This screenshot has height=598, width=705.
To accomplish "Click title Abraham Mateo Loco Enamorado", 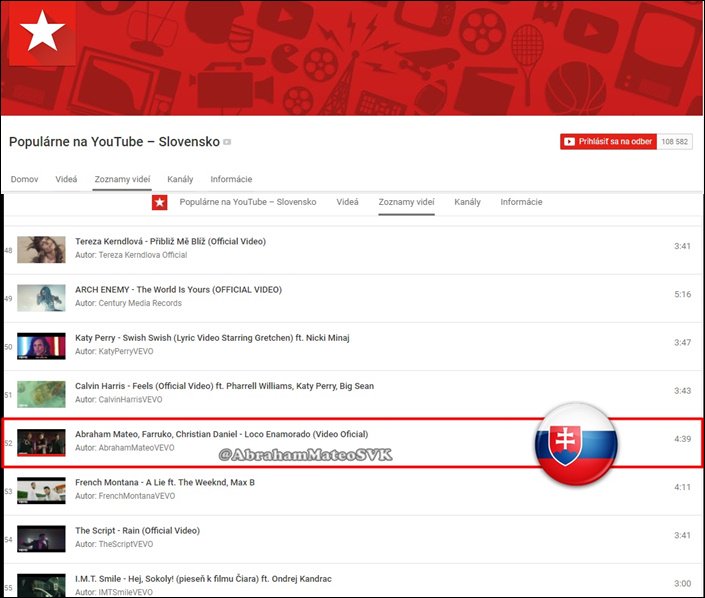I will (x=222, y=434).
